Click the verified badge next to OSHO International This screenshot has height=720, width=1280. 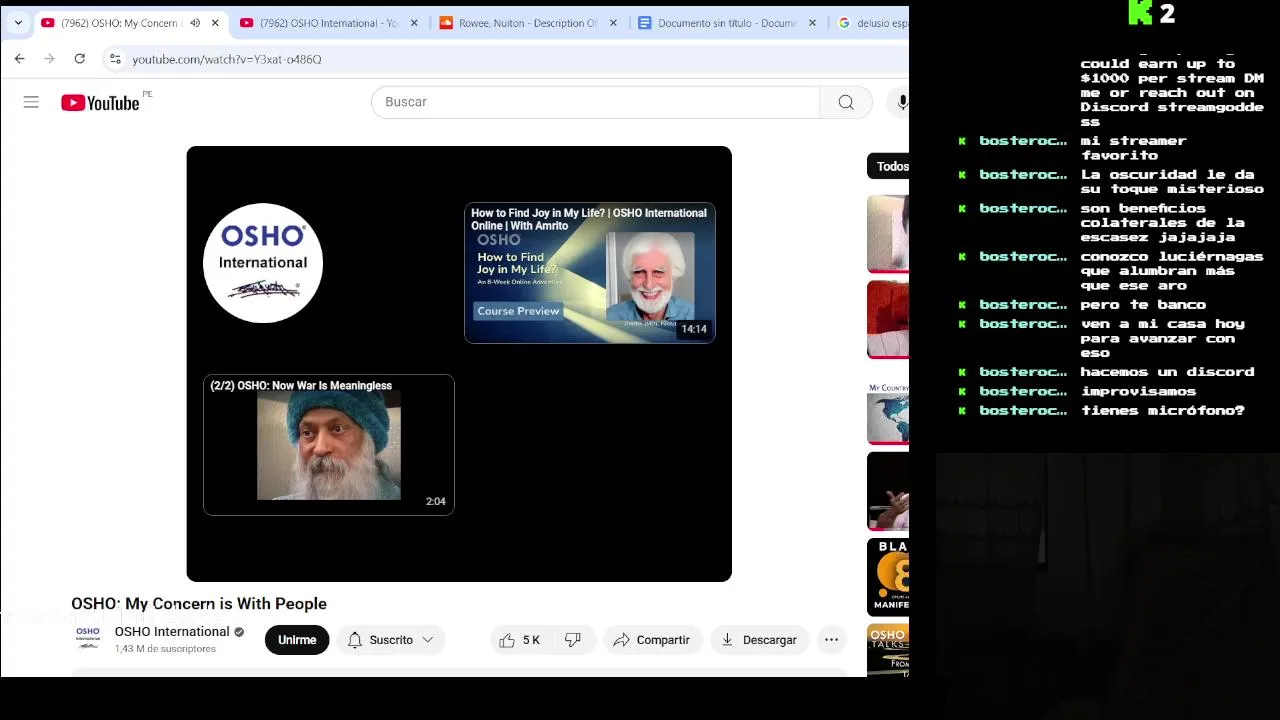[x=239, y=632]
